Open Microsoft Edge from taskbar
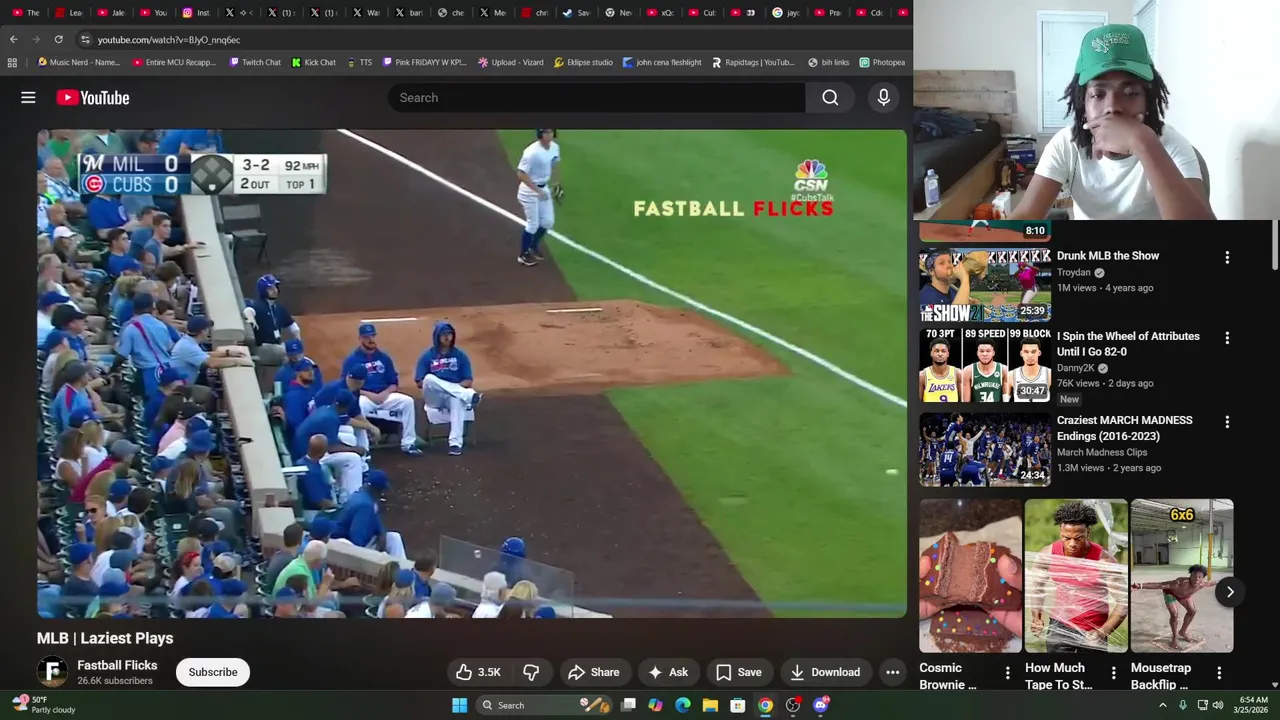The width and height of the screenshot is (1280, 720). click(x=683, y=705)
